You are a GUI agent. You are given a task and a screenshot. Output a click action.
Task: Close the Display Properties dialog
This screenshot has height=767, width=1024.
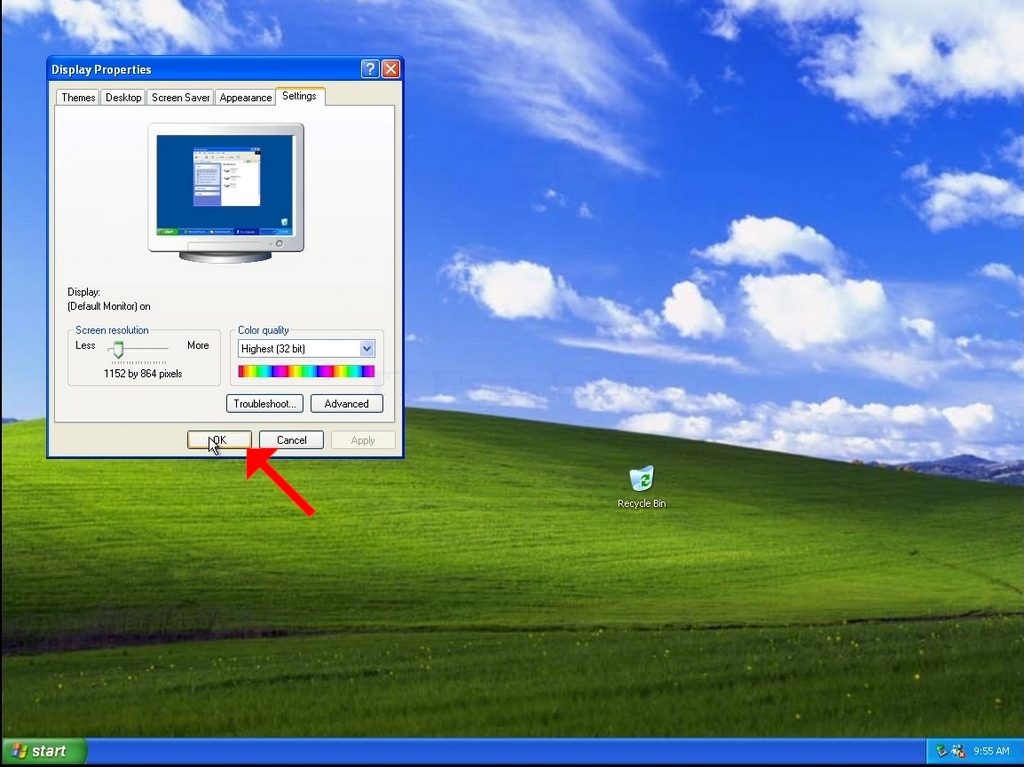pos(391,69)
